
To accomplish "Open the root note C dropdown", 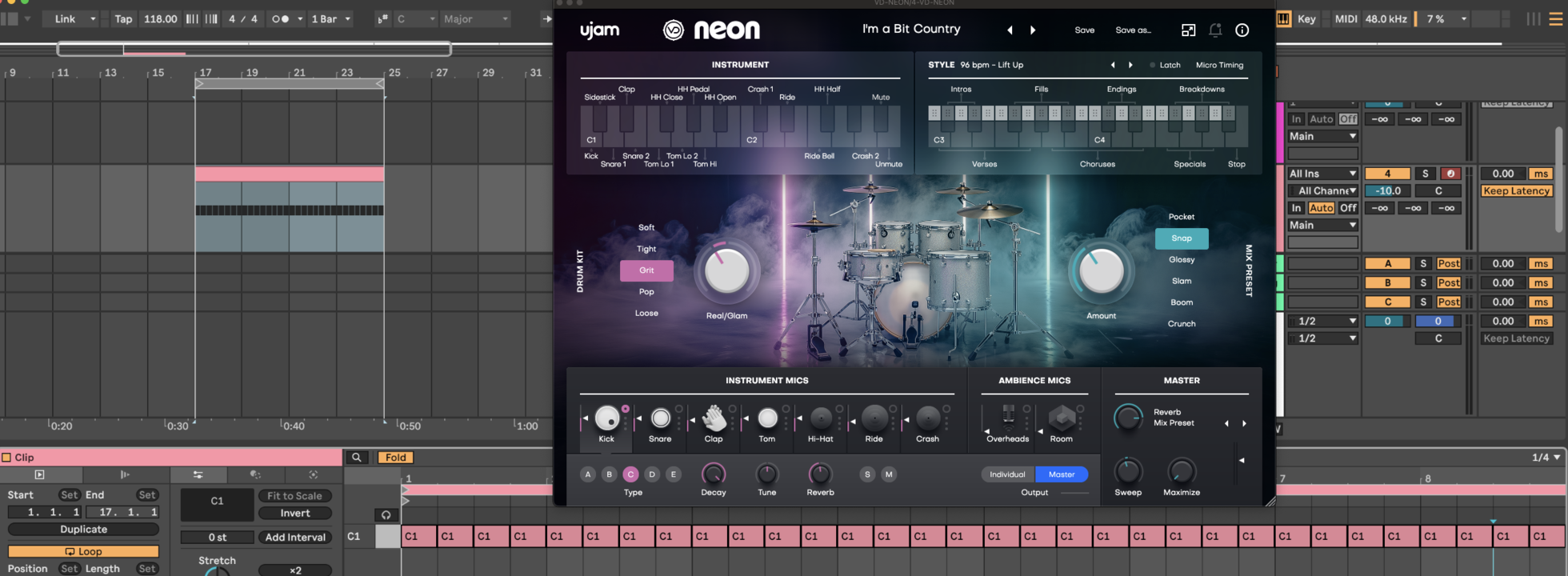I will coord(414,19).
